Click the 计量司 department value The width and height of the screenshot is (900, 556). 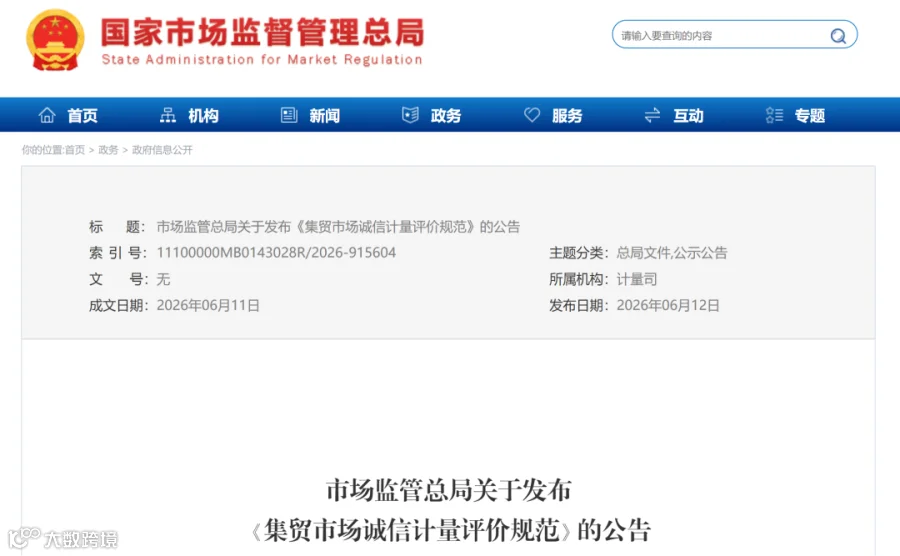637,279
